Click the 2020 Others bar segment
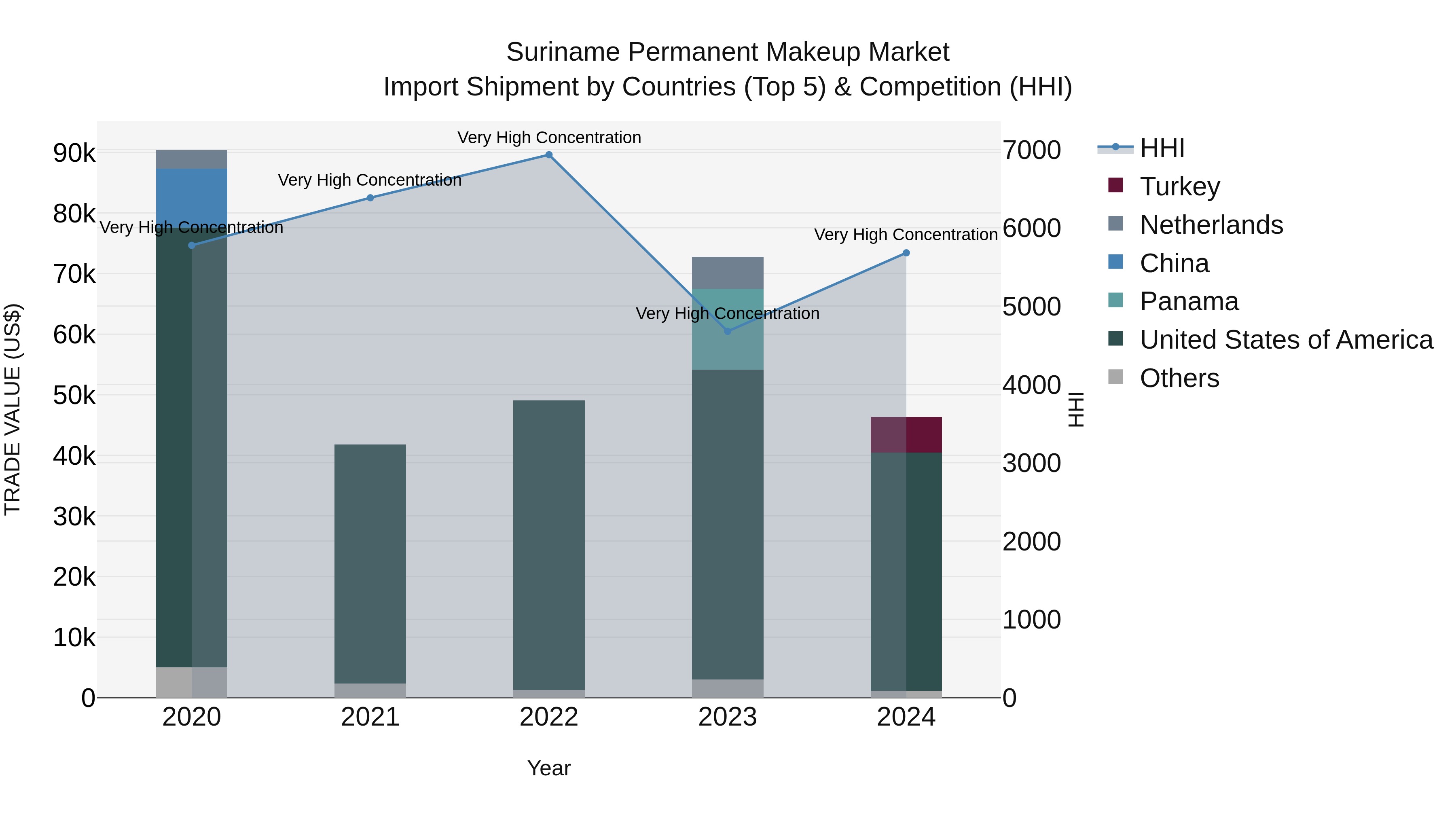Screen dimensions: 1456x819 click(192, 682)
